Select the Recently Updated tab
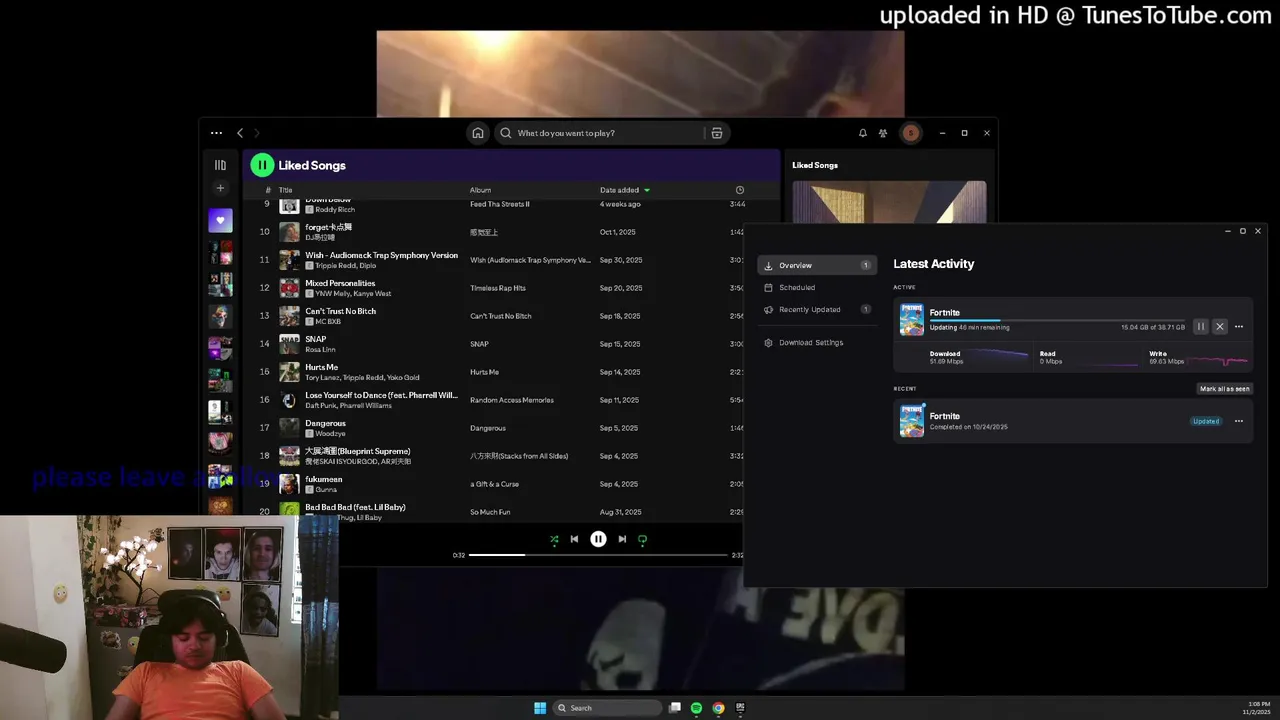Viewport: 1280px width, 720px height. click(817, 309)
